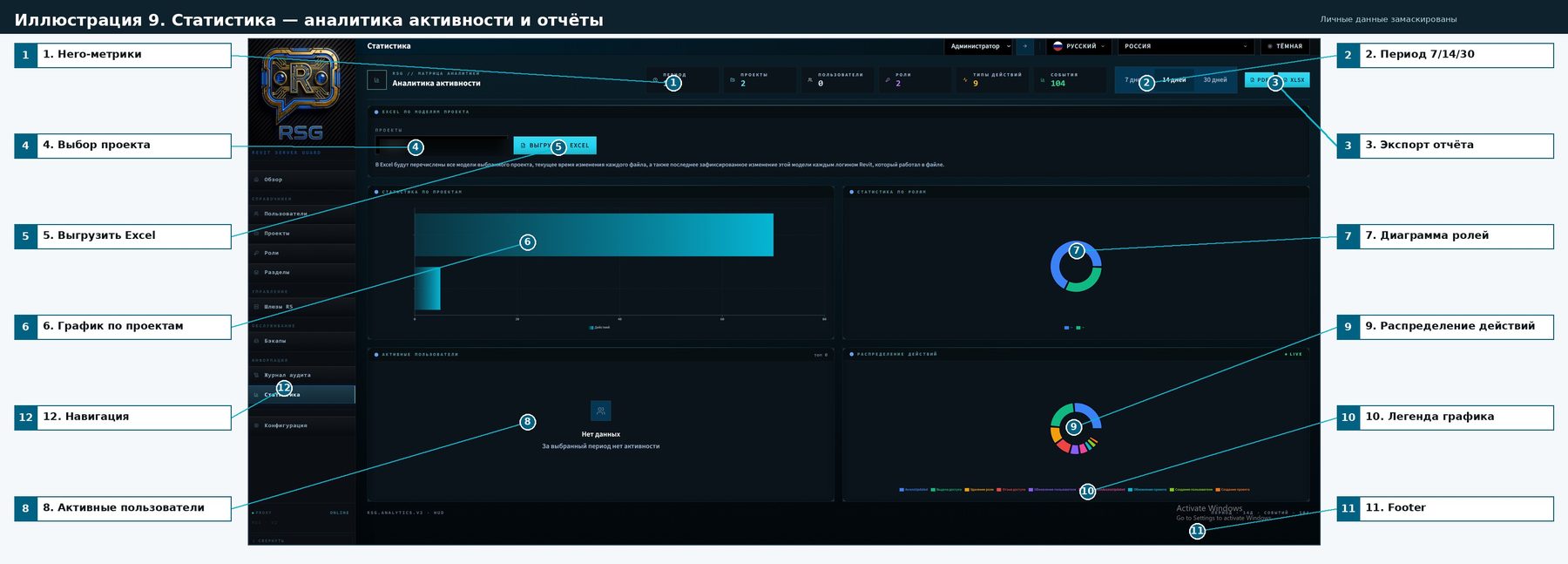Open the Проекты selection field

click(441, 146)
